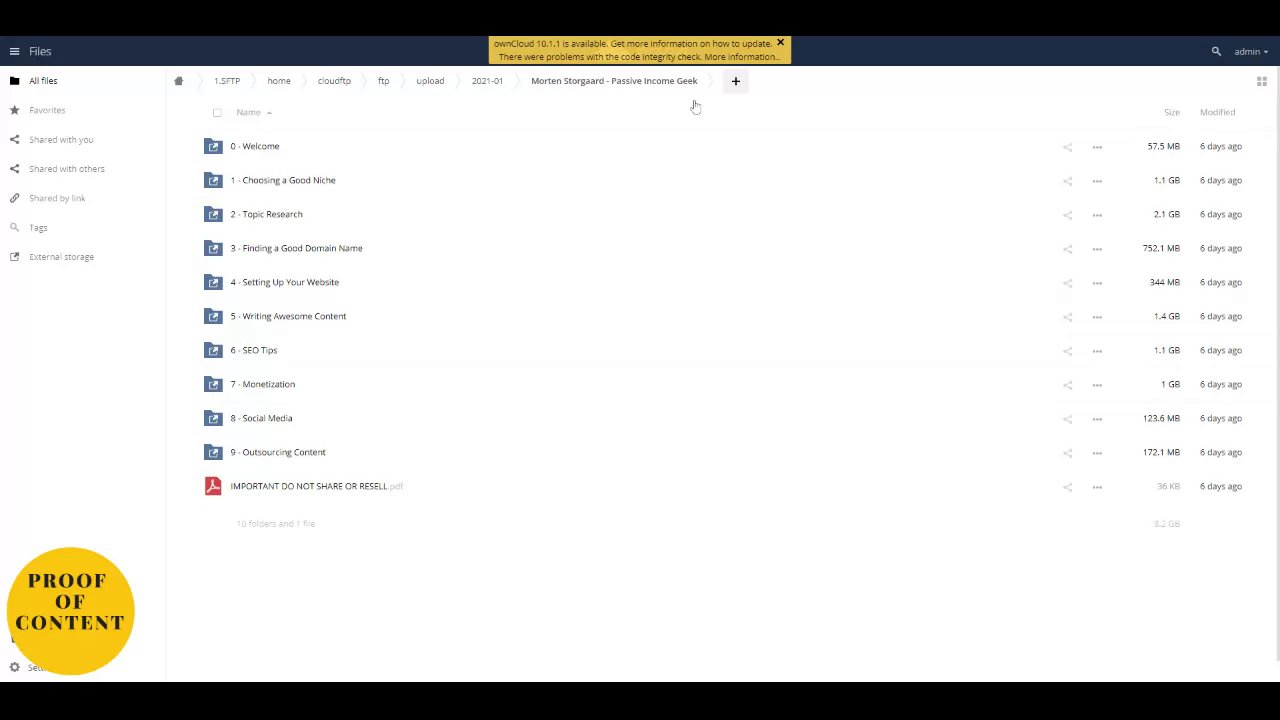Open IMPORTANT DO NOT SHARE OR RESELL pdf

pyautogui.click(x=316, y=486)
